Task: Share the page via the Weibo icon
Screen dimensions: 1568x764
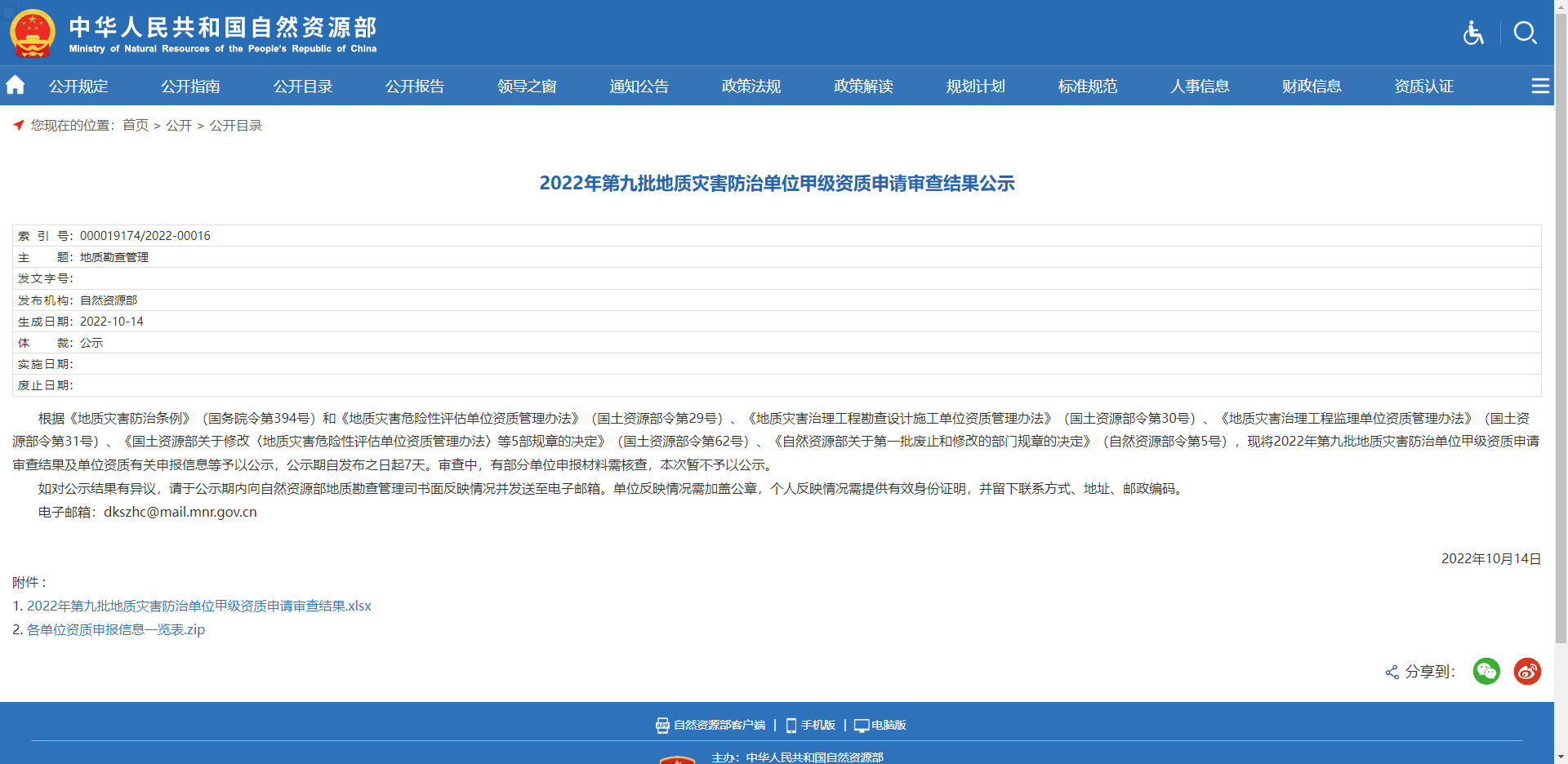Action: [1527, 671]
